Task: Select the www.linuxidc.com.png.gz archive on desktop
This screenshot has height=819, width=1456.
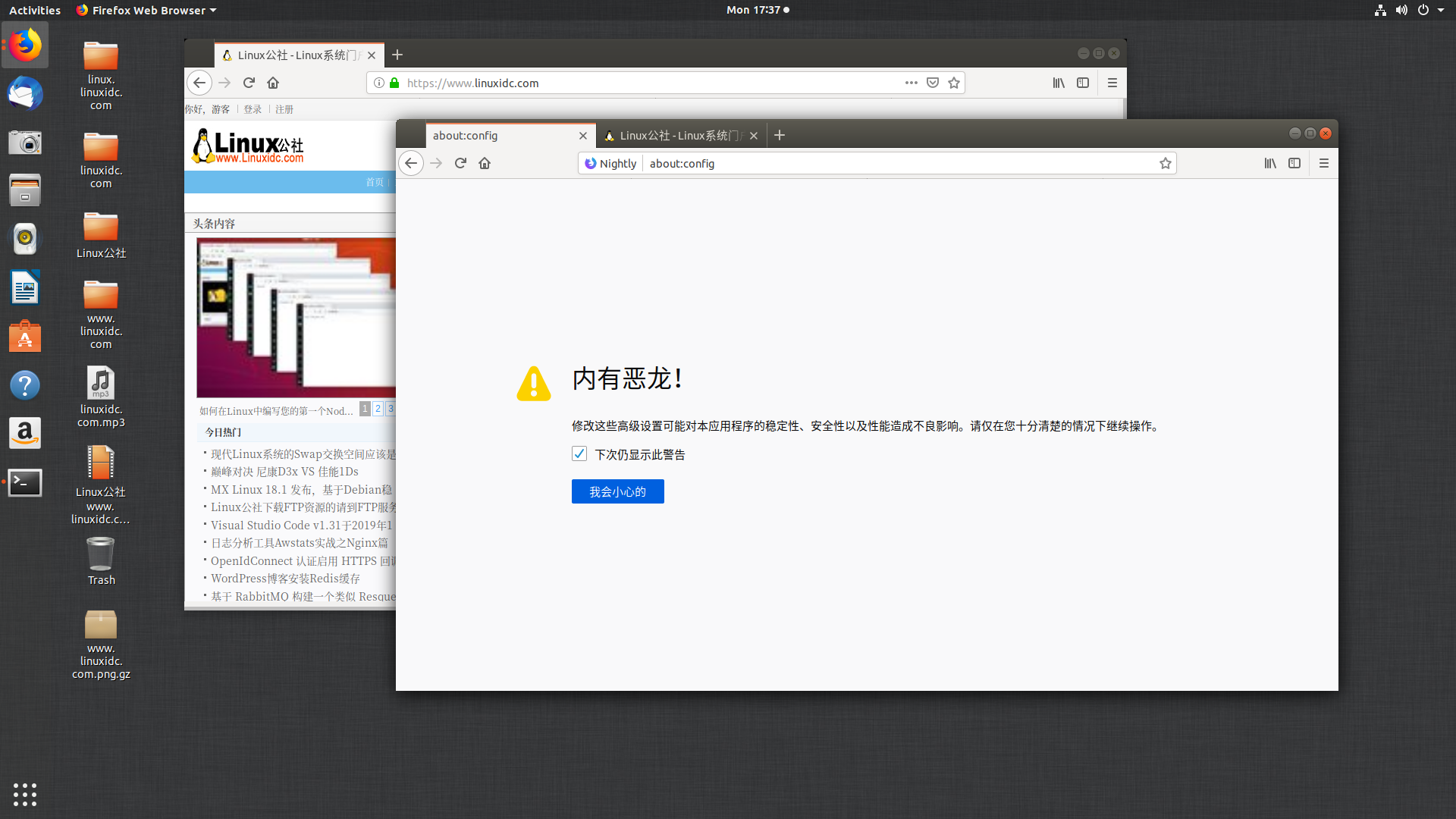Action: 101,645
